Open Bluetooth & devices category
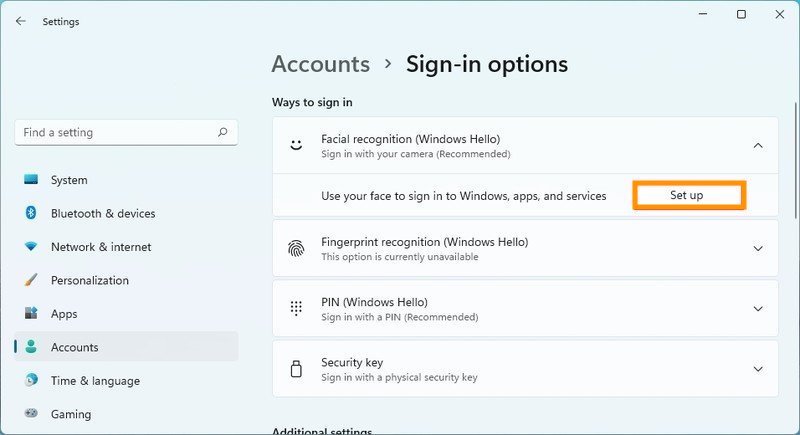Image resolution: width=800 pixels, height=435 pixels. tap(126, 213)
